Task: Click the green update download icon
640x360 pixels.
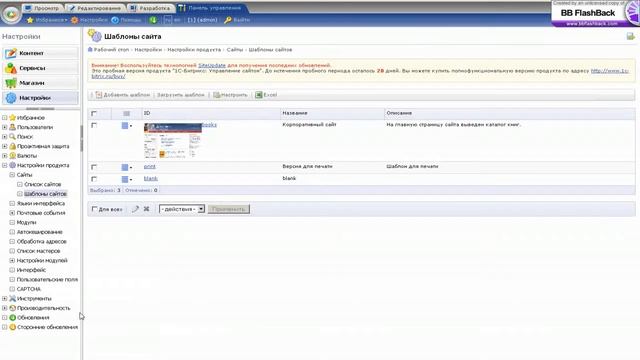Action: (153, 20)
